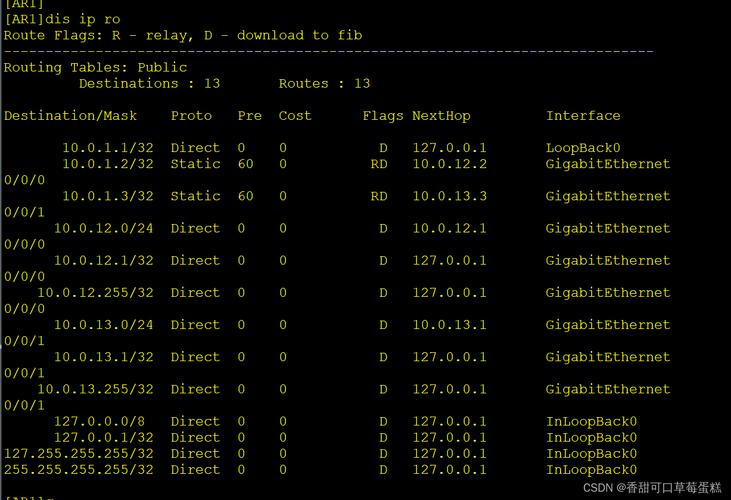The image size is (731, 500).
Task: Select destination 10.0.12.255/32
Action: [95, 293]
